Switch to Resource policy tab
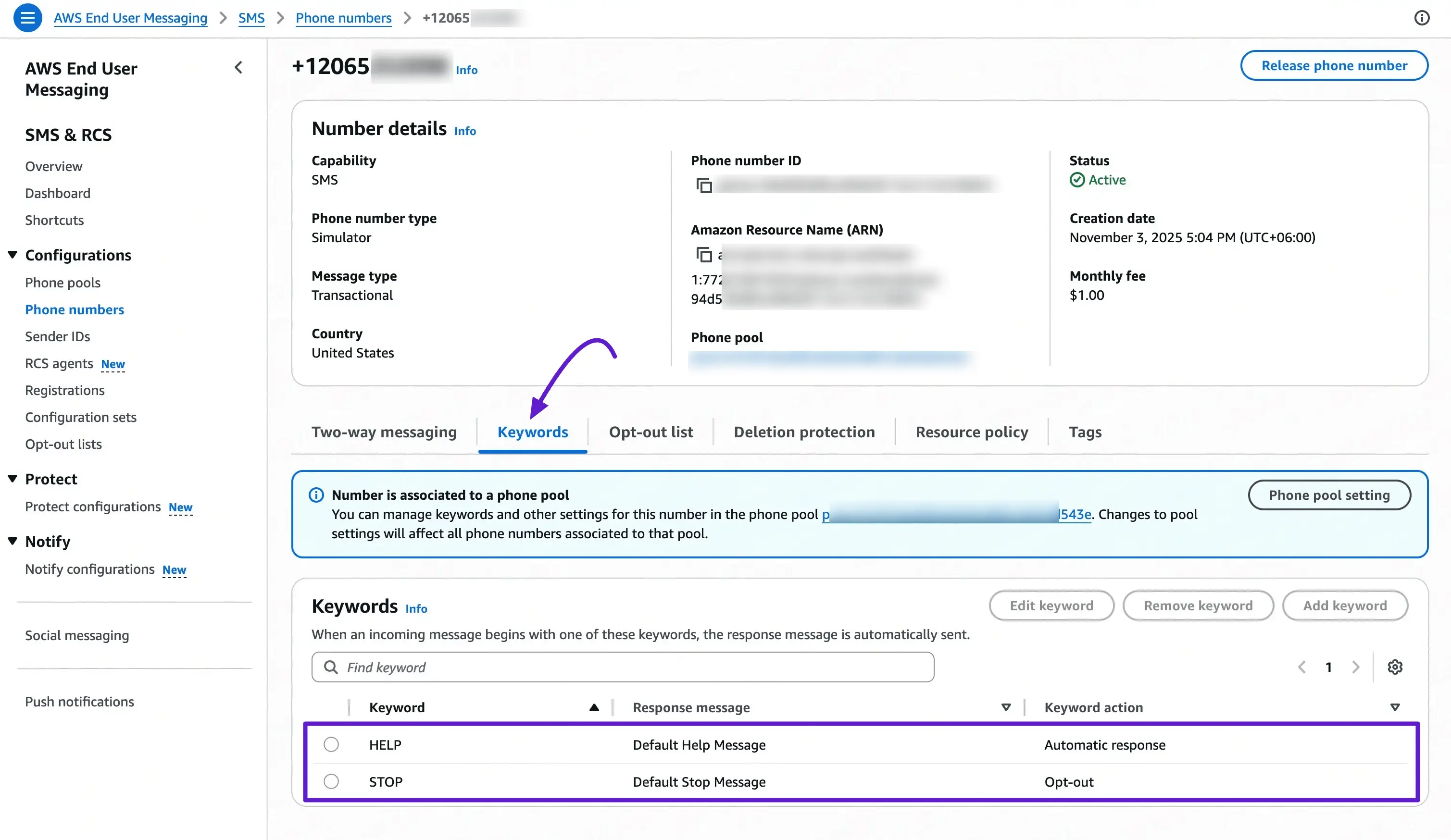 click(x=971, y=432)
